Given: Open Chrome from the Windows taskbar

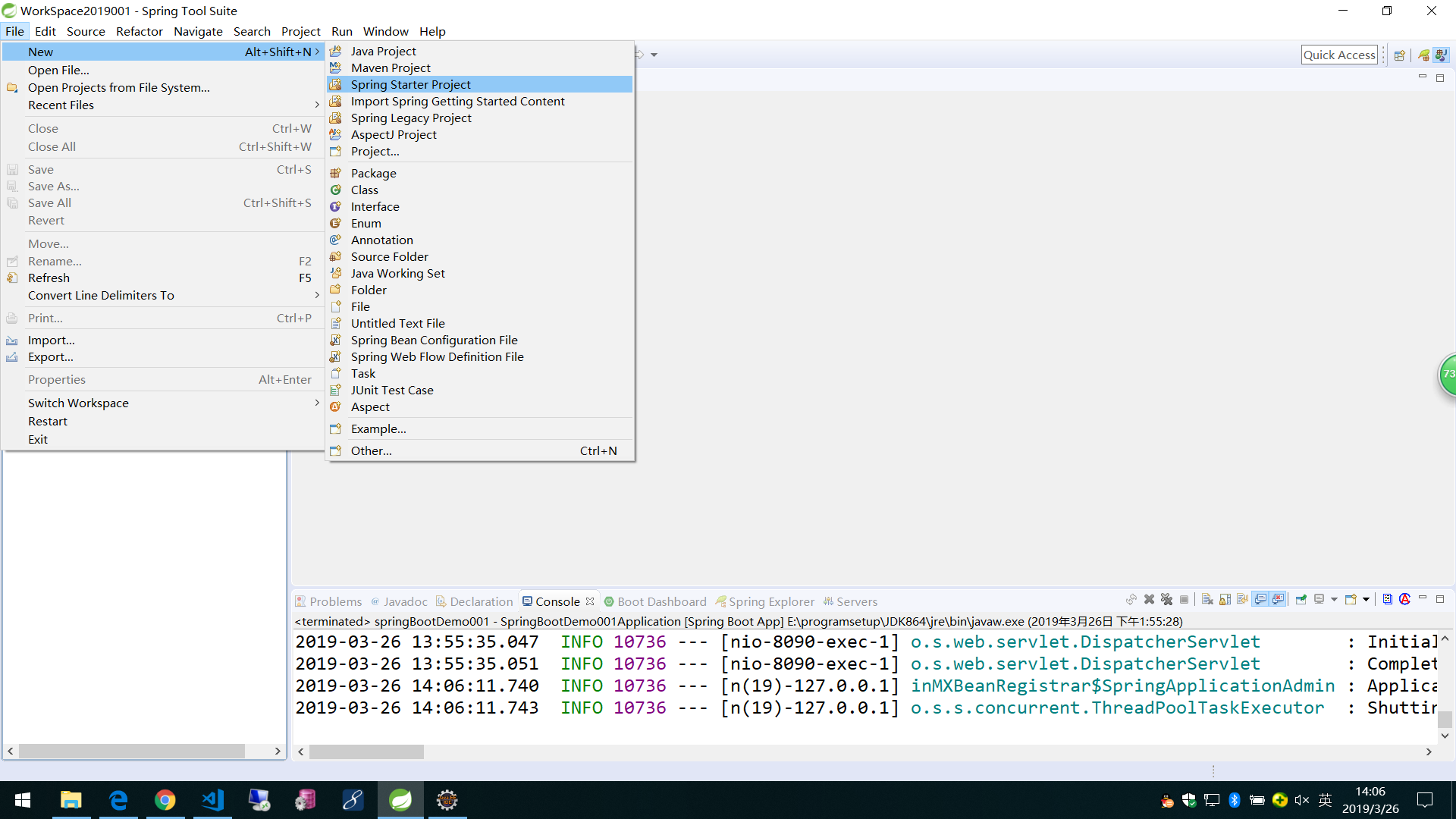Looking at the screenshot, I should [165, 800].
